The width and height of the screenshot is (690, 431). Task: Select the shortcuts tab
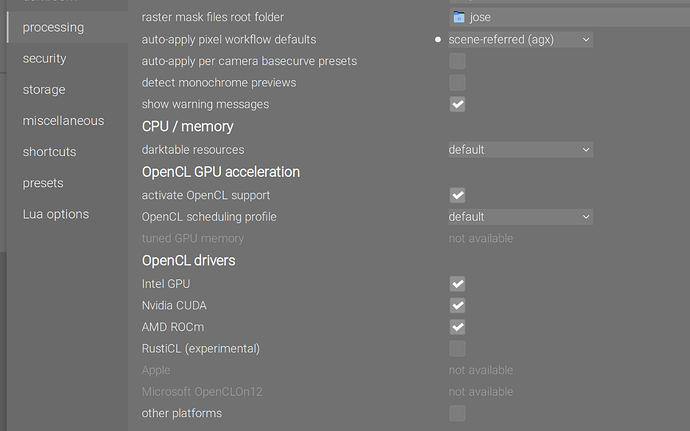(50, 152)
